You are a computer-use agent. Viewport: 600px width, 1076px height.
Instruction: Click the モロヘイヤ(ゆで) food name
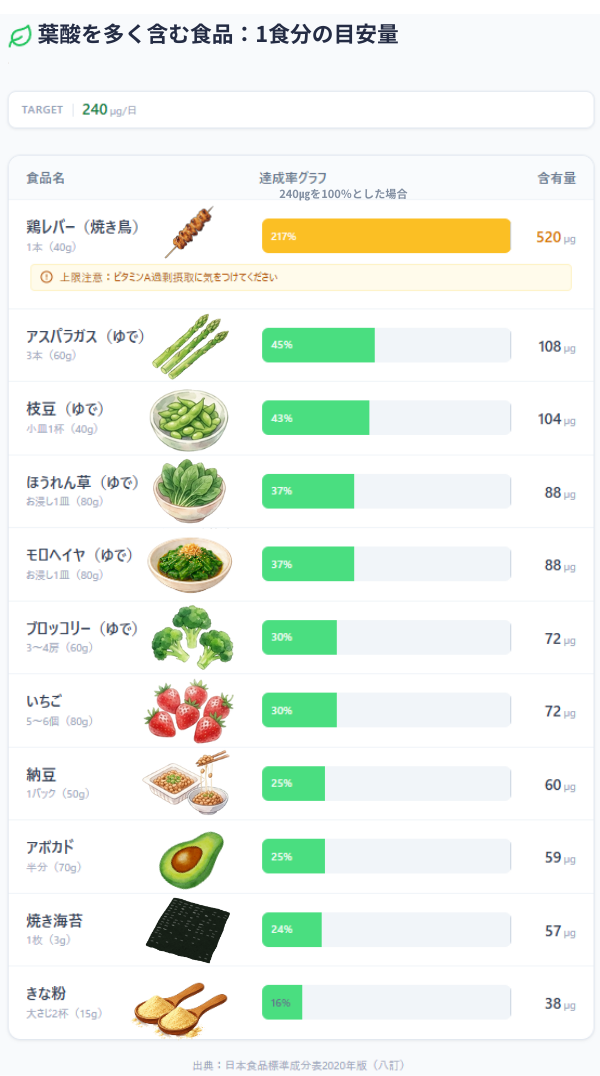point(79,554)
